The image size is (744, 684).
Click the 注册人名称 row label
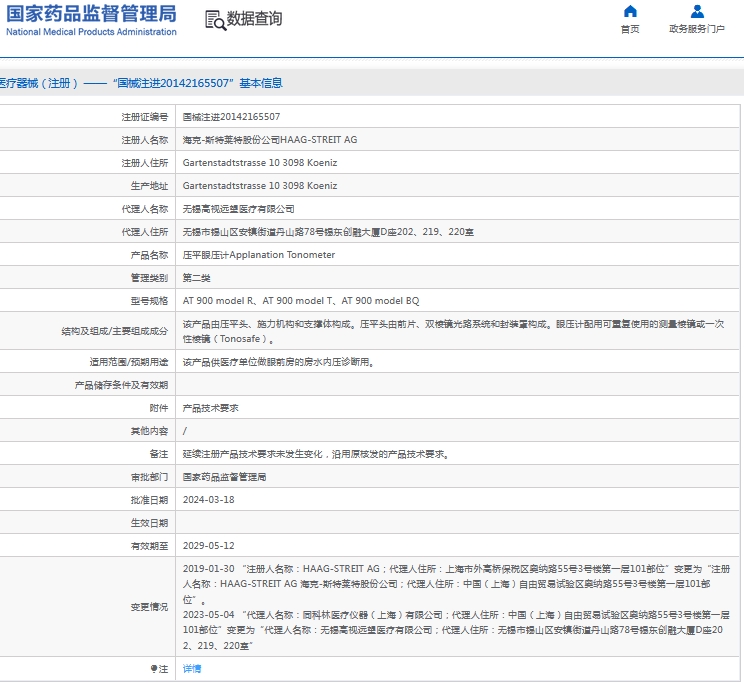click(145, 139)
